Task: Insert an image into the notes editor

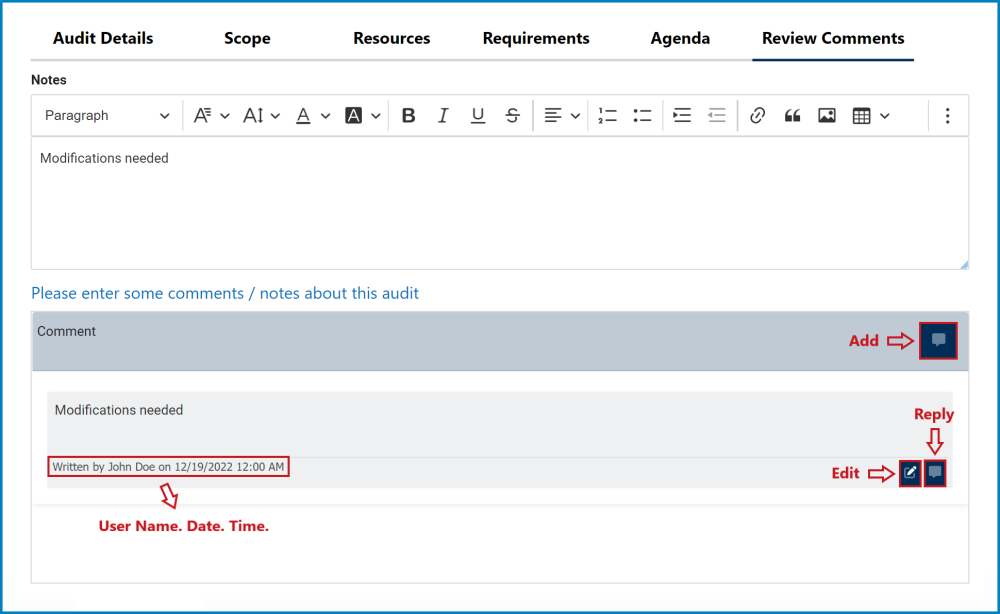Action: [x=826, y=115]
